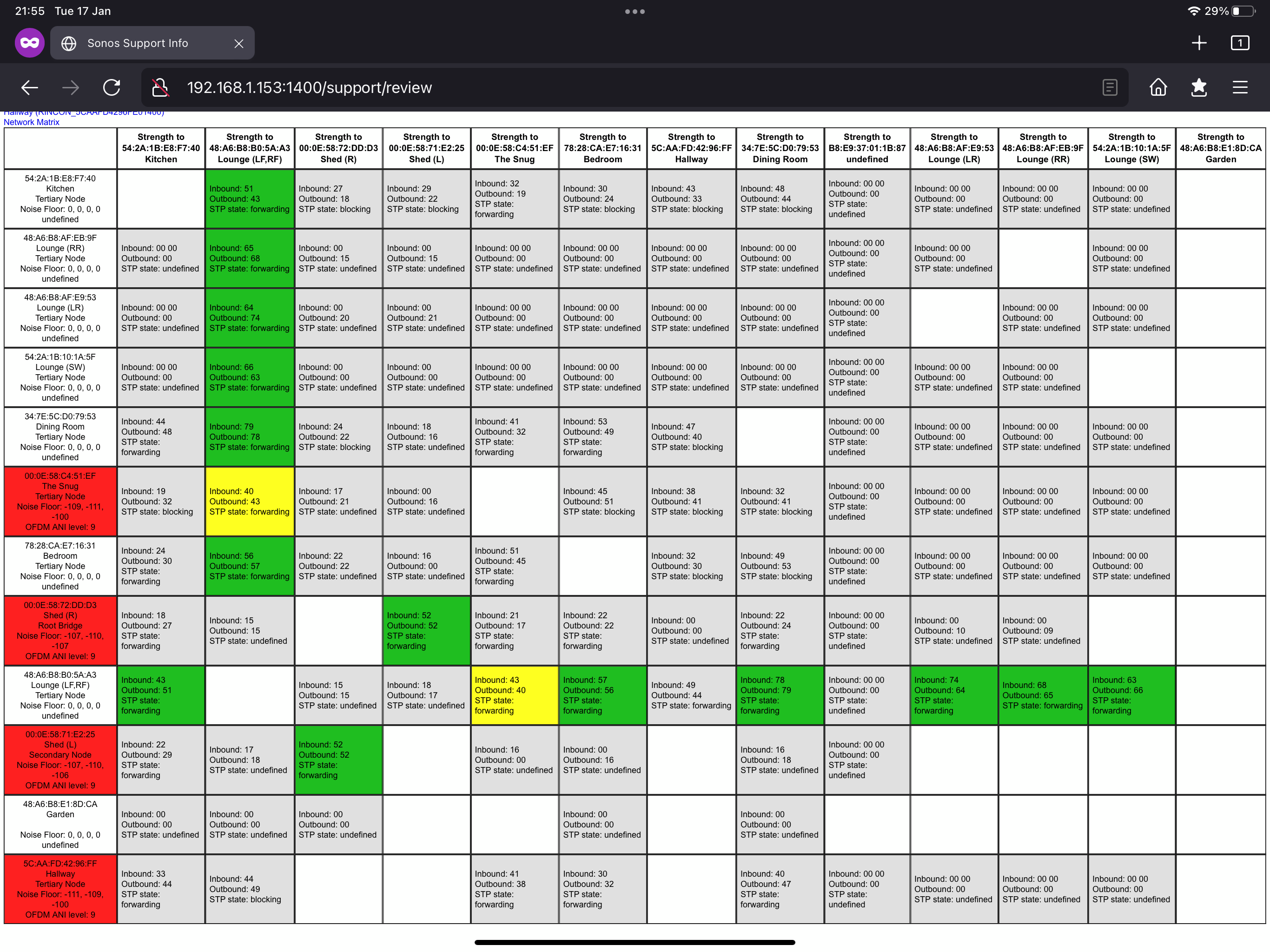Tap the battery indicator
The image size is (1270, 952).
pos(1243,11)
